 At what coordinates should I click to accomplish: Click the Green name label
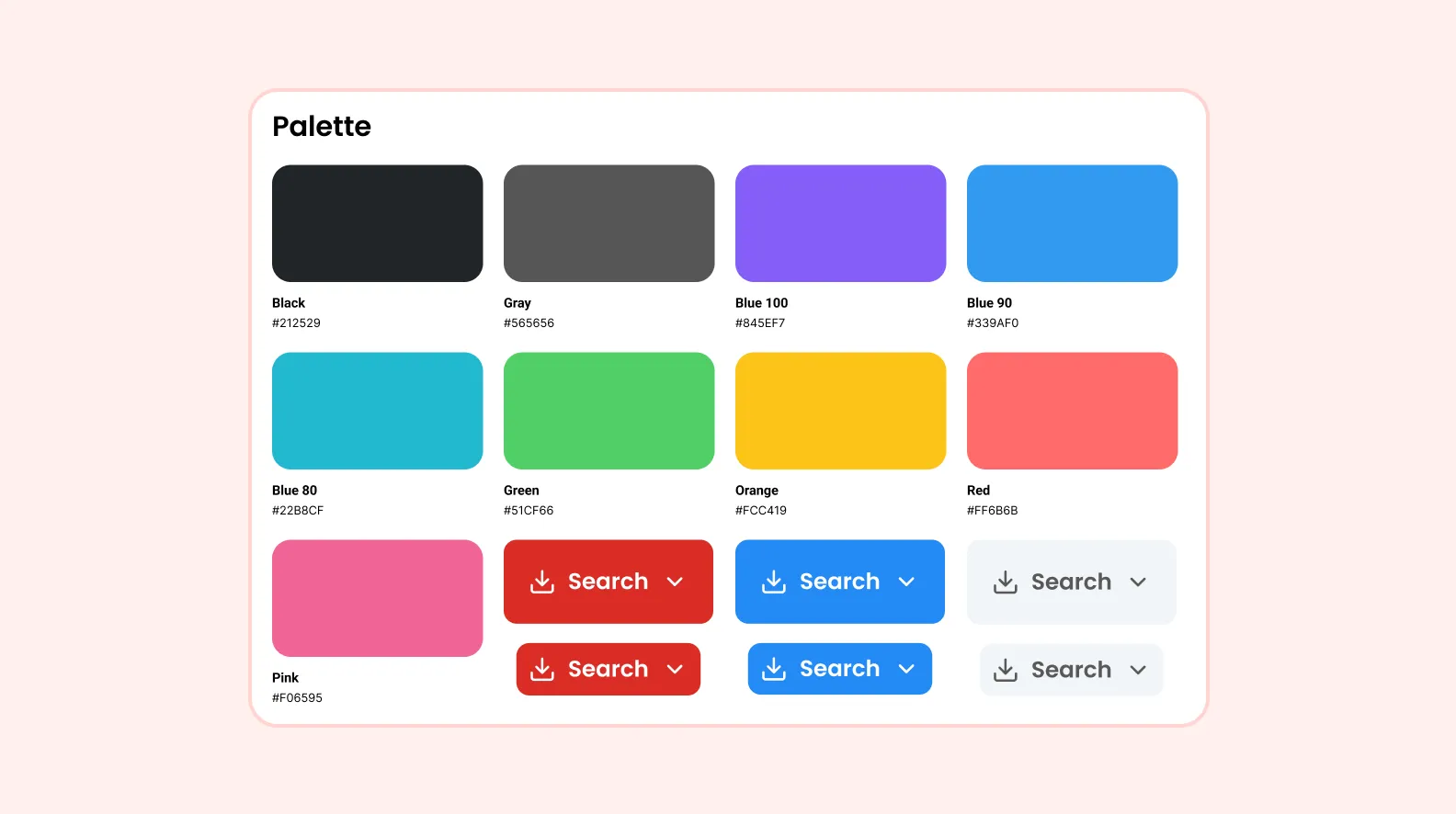tap(521, 491)
